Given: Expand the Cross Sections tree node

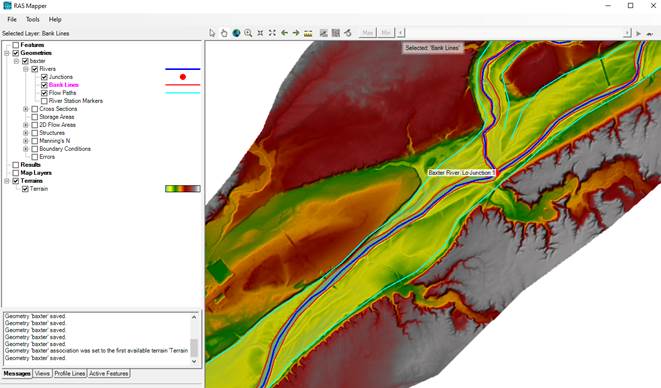Looking at the screenshot, I should tap(26, 109).
